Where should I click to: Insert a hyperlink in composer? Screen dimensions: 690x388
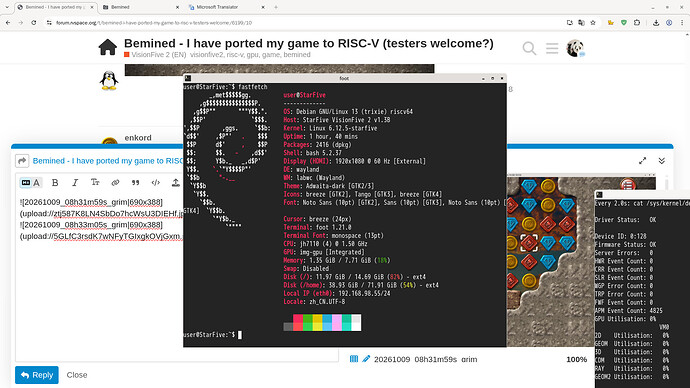pyautogui.click(x=115, y=183)
